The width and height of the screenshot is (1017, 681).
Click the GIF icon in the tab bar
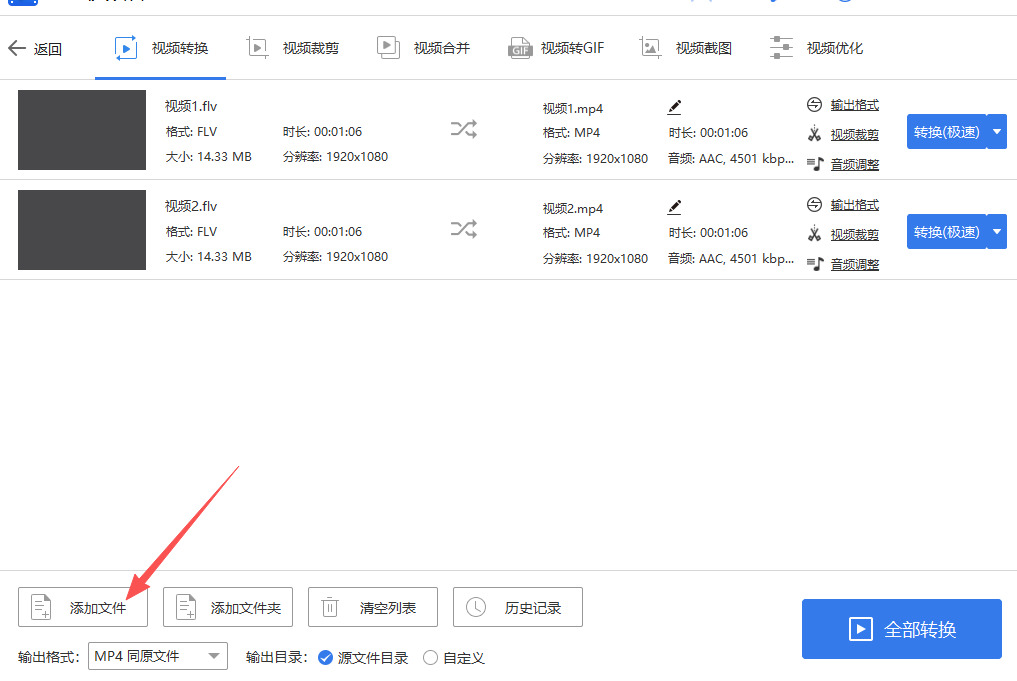520,48
